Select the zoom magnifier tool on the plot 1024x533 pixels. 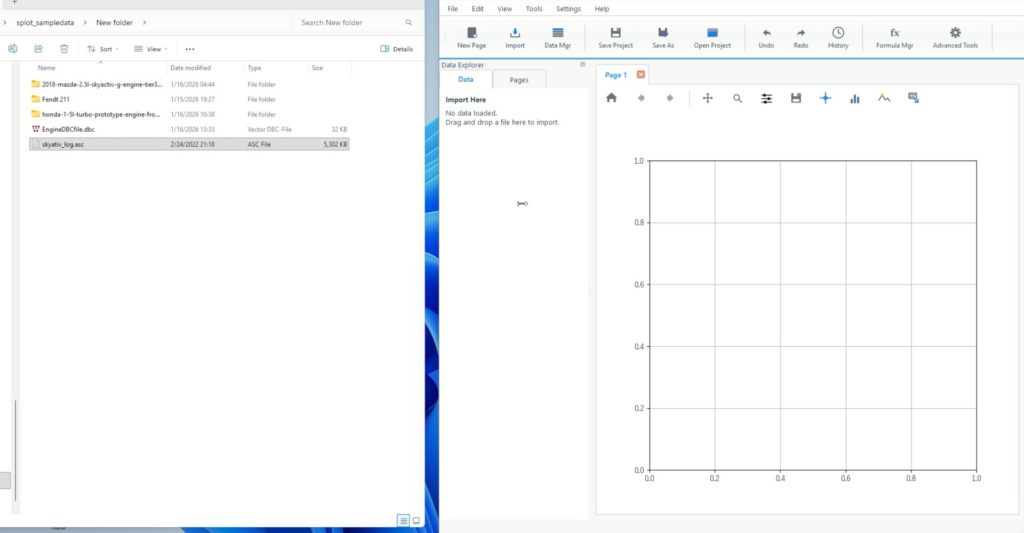click(x=737, y=98)
